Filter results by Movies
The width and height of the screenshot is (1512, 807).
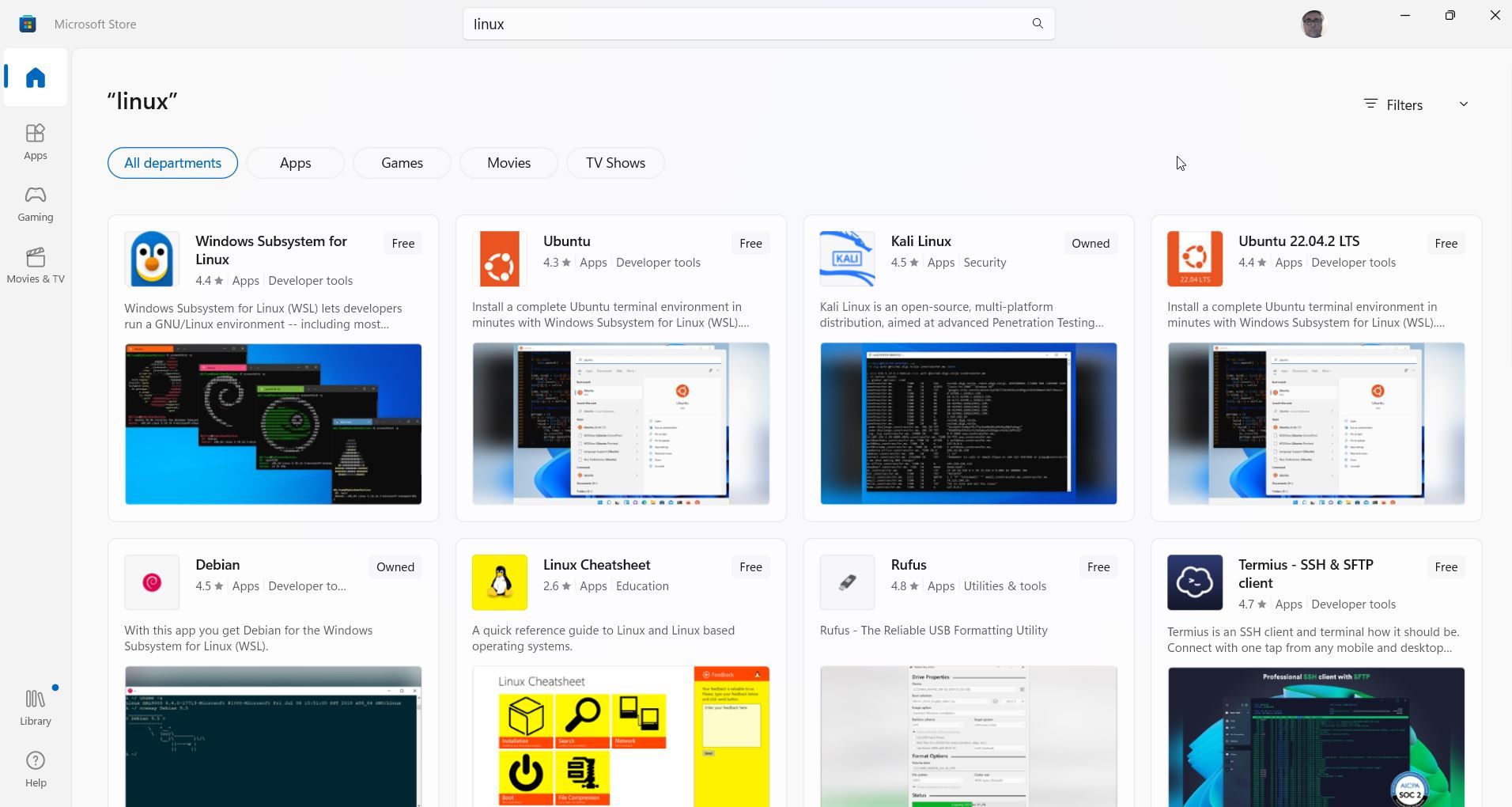coord(508,163)
